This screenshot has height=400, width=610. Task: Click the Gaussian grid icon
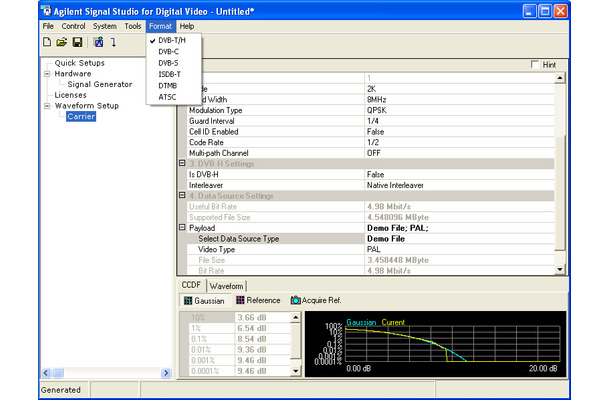point(188,300)
